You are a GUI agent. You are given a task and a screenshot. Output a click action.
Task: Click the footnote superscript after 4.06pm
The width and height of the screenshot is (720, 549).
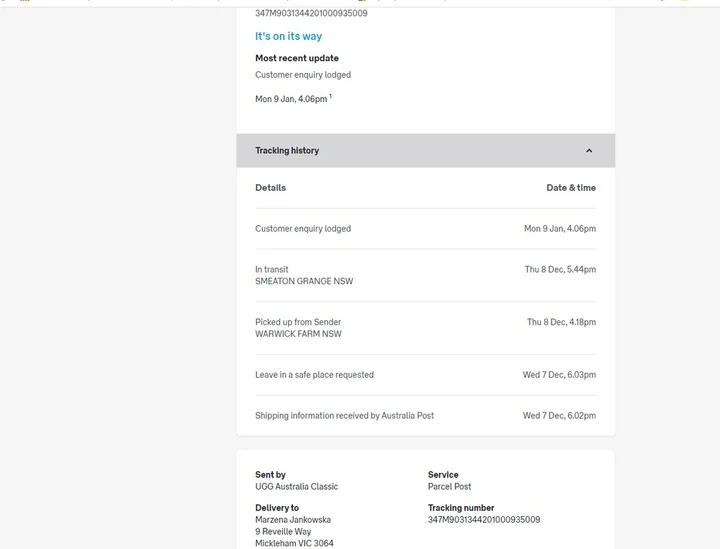pos(331,96)
